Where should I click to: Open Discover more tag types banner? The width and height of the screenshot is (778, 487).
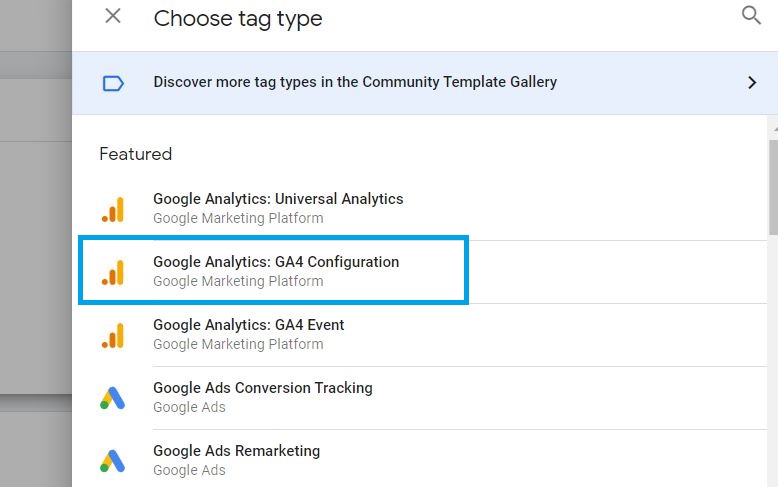(425, 83)
